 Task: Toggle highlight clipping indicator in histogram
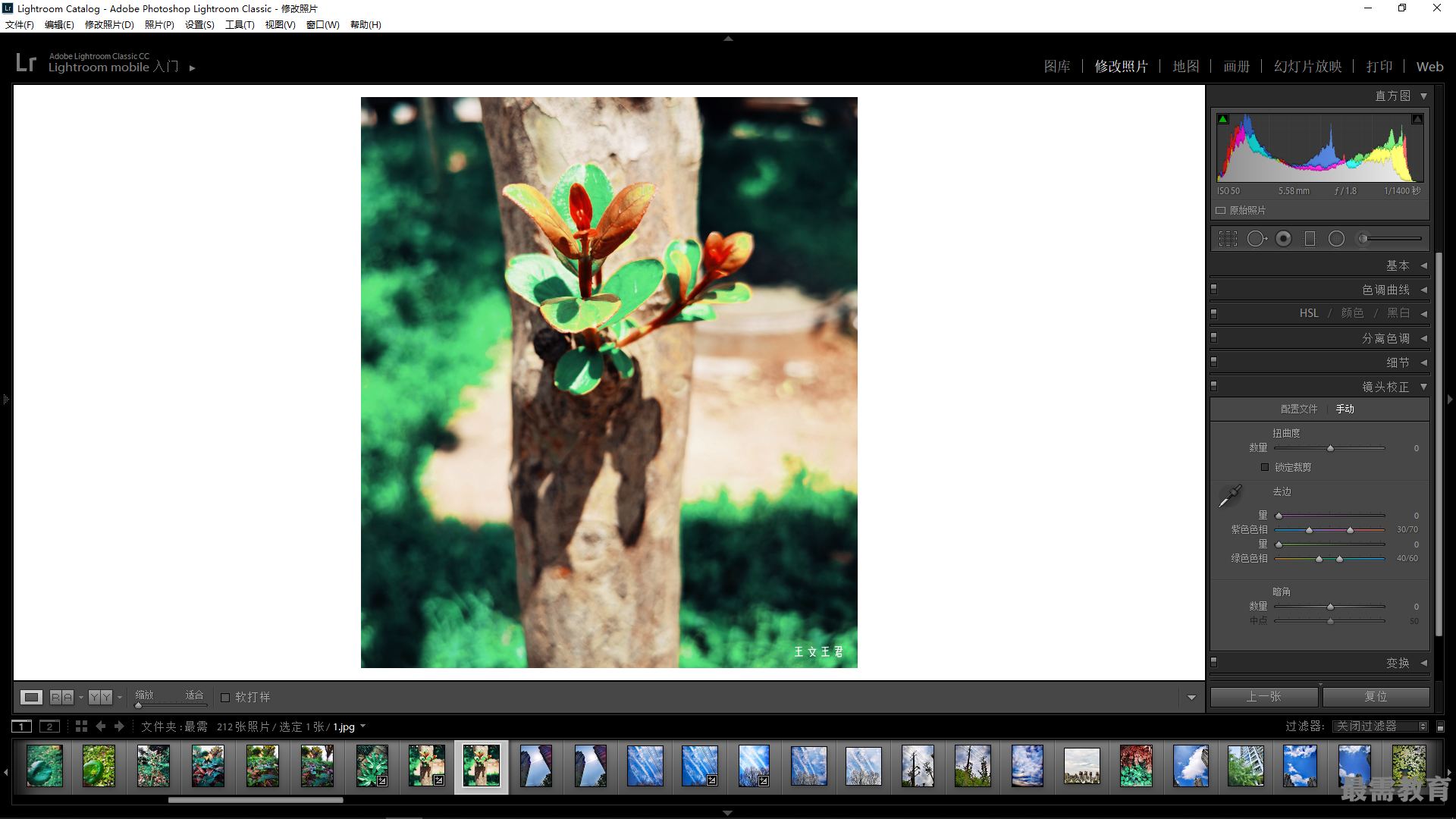click(1417, 119)
